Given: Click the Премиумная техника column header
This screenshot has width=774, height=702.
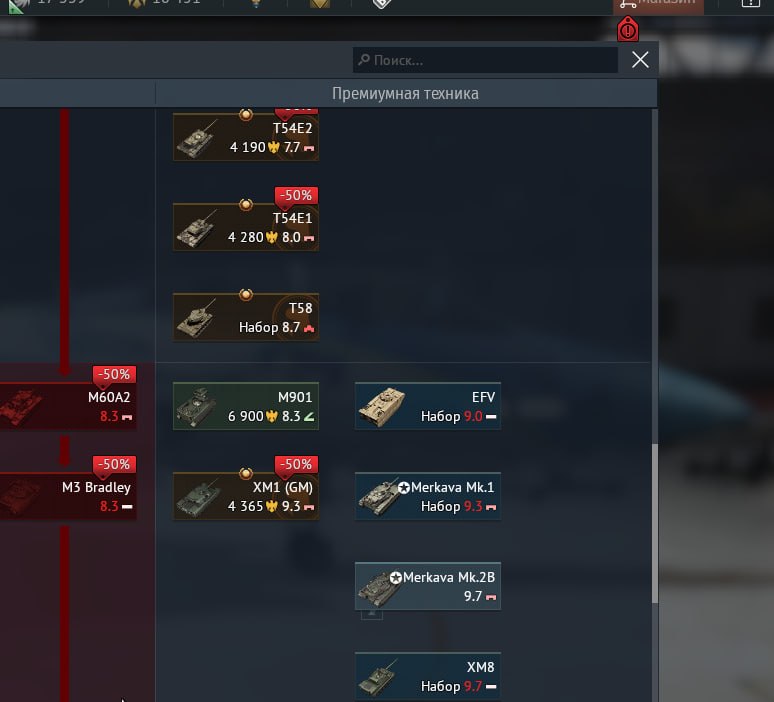Looking at the screenshot, I should coord(406,93).
